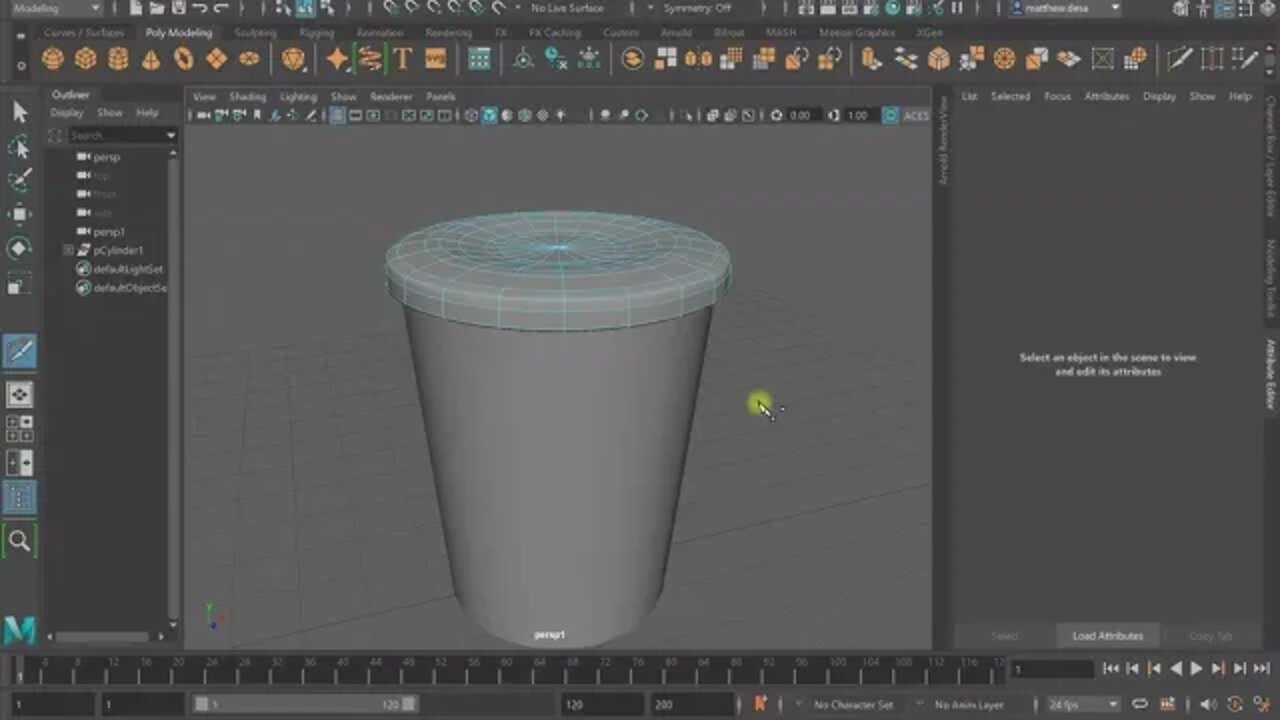
Task: Create a polygon cylinder from the shelf
Action: pyautogui.click(x=118, y=59)
